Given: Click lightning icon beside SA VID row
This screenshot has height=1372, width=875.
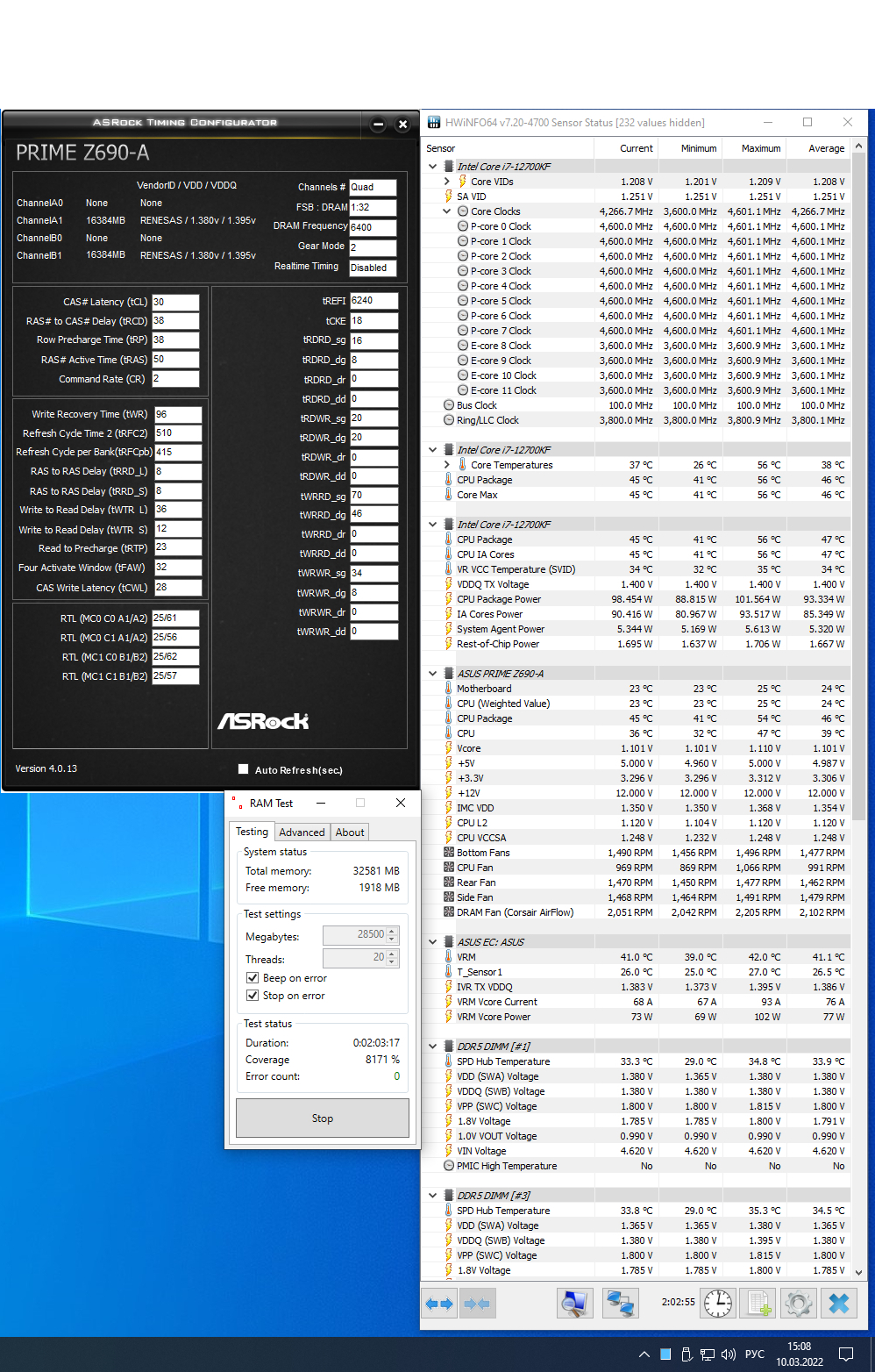Looking at the screenshot, I should coord(448,197).
